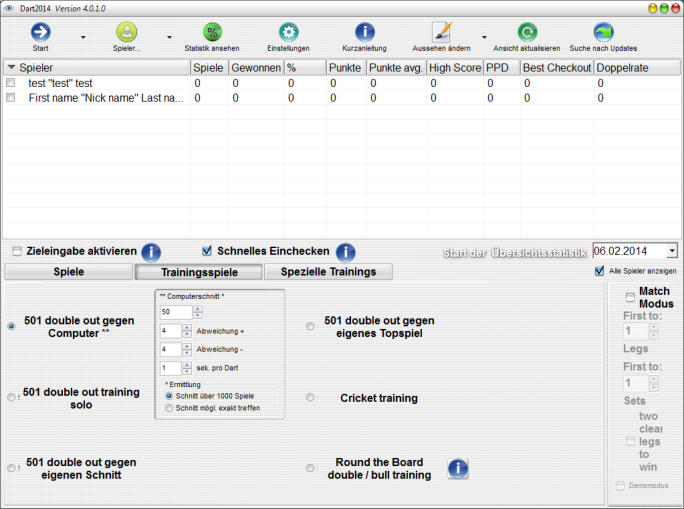Screen dimensions: 684x509
Task: Click the Start arrow icon in toolbar
Action: click(x=41, y=32)
